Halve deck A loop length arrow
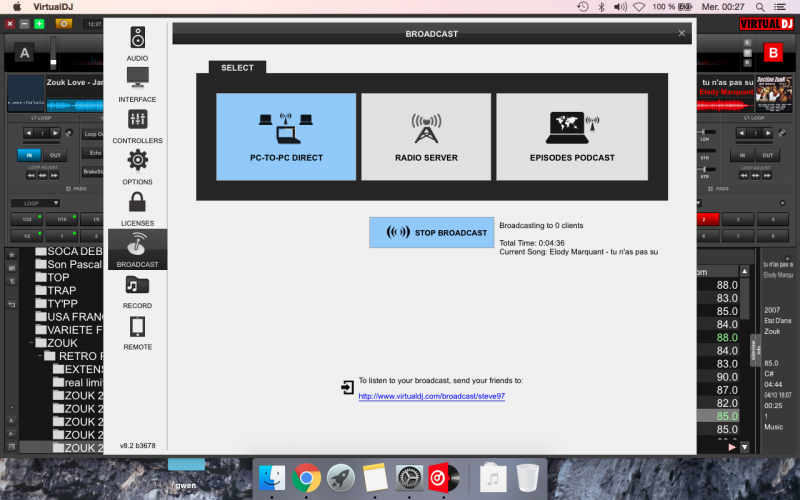This screenshot has height=500, width=800. coord(29,133)
